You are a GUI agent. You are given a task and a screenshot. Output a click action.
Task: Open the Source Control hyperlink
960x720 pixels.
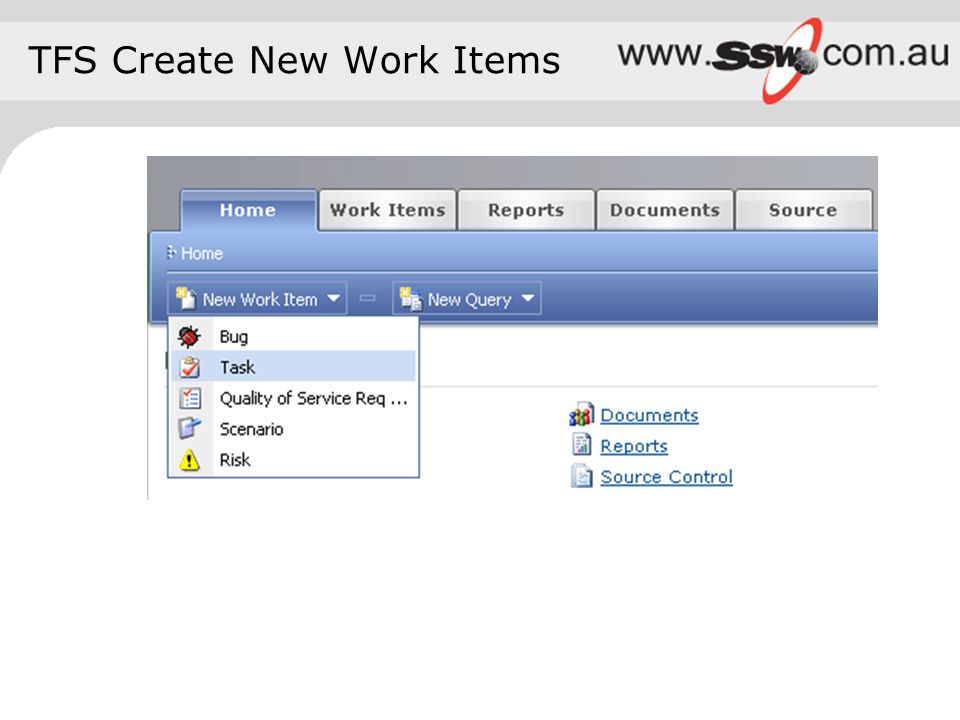666,476
